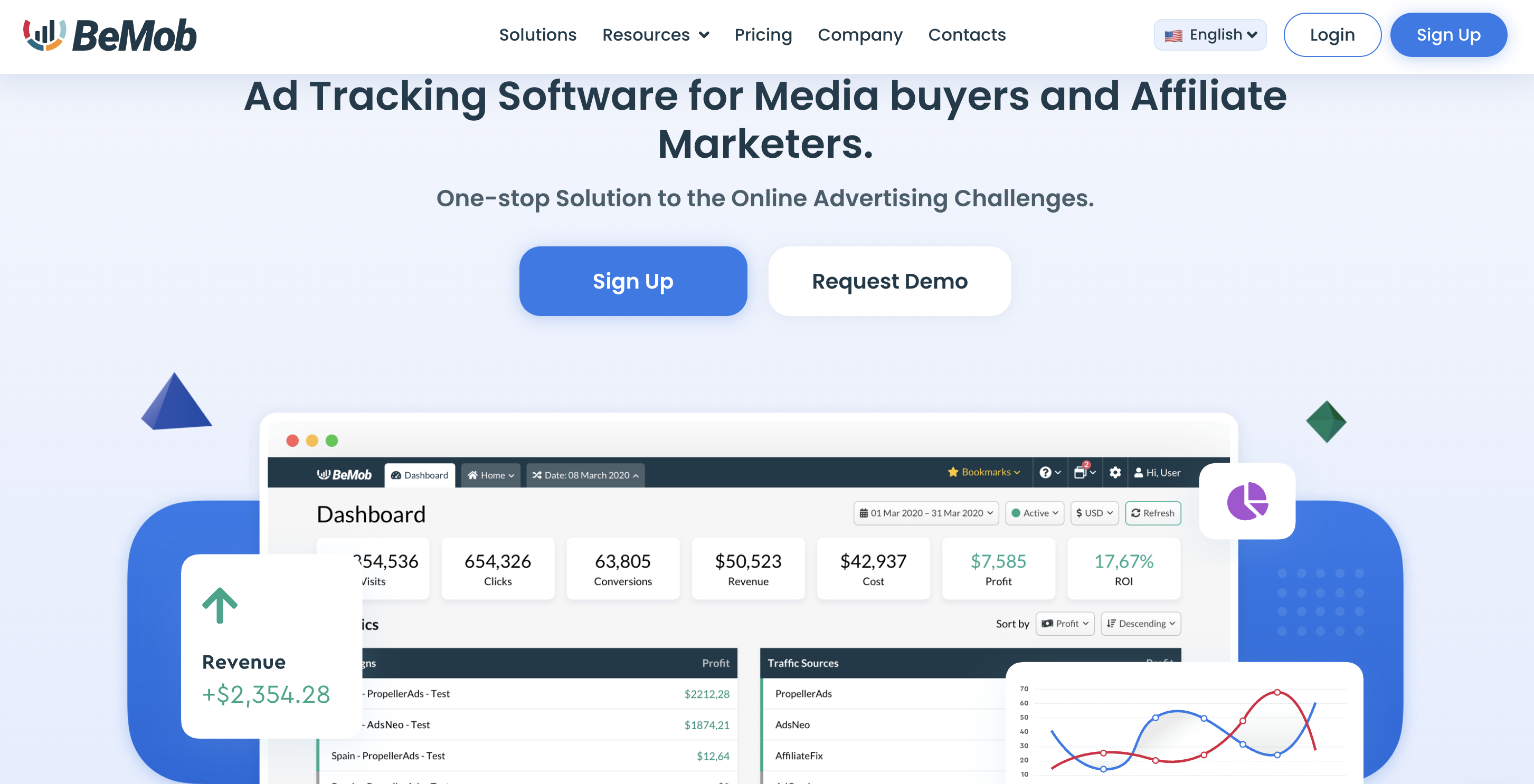The height and width of the screenshot is (784, 1534).
Task: Go to the Solutions menu item
Action: click(x=537, y=35)
